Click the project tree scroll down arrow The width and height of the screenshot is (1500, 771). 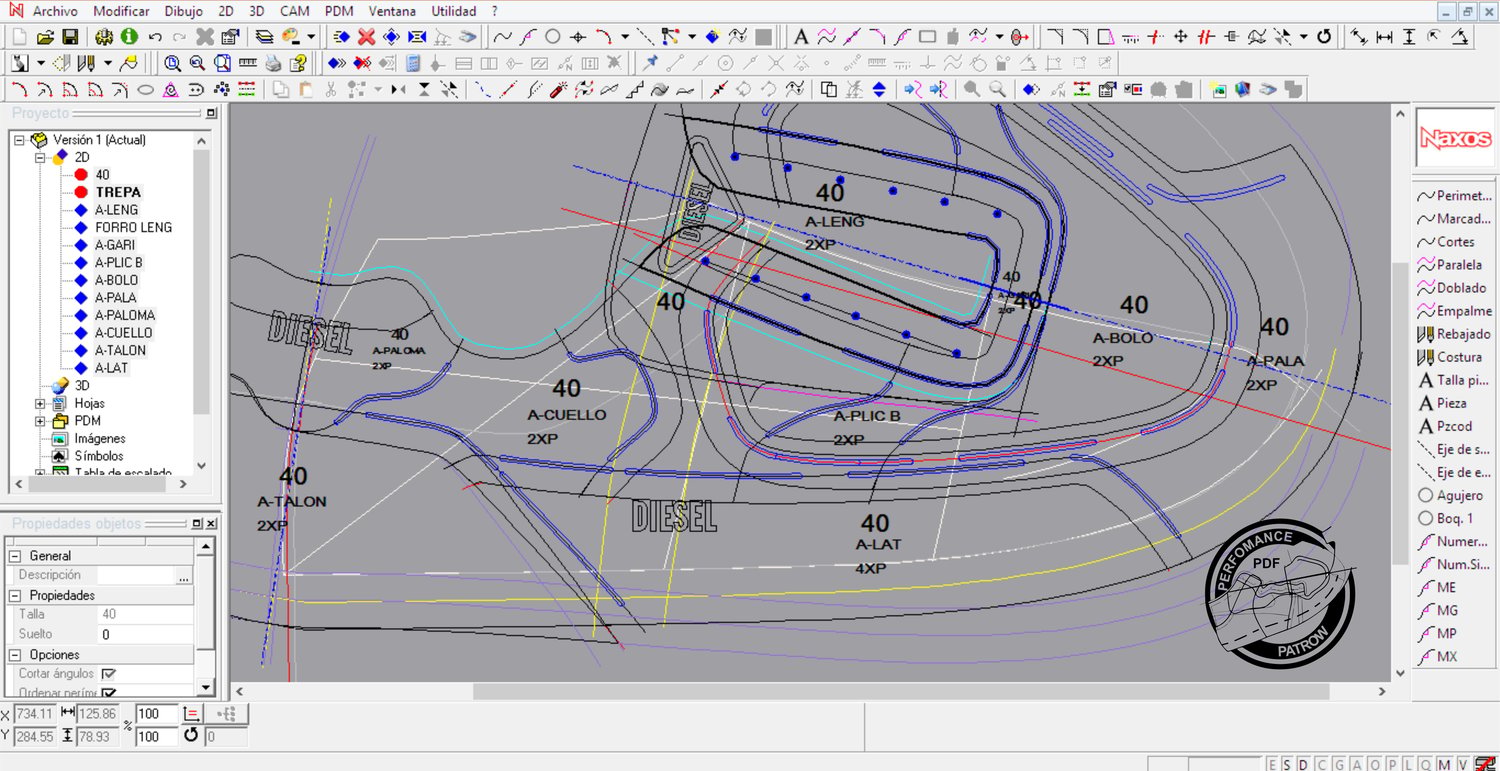(202, 465)
